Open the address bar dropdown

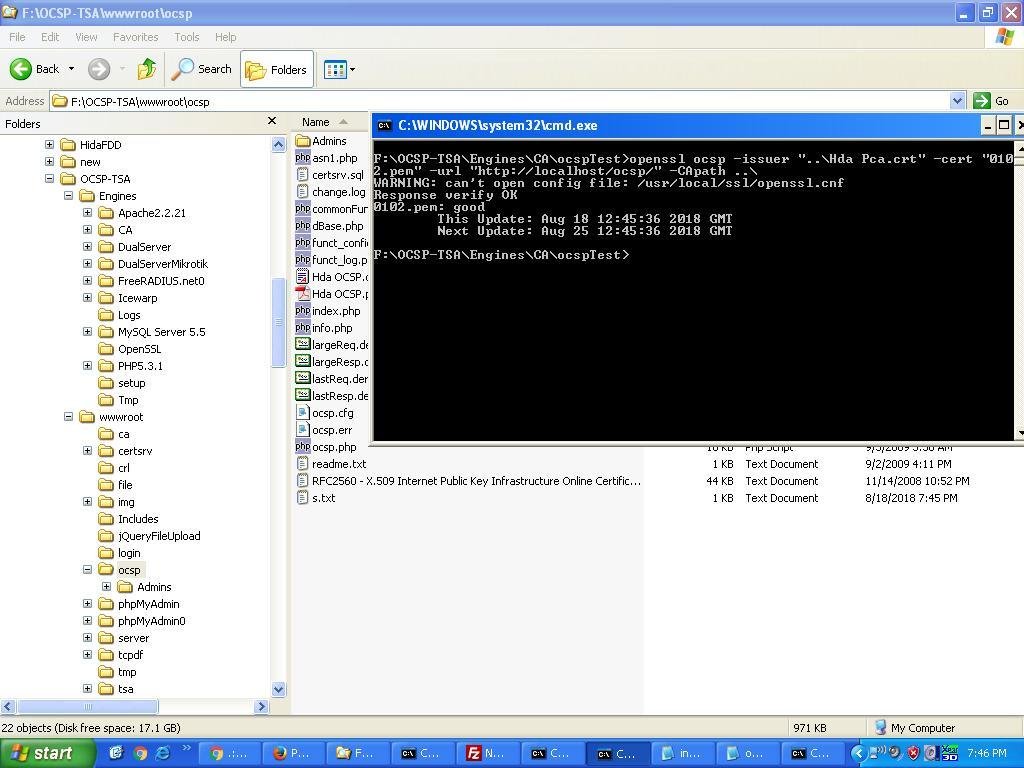(958, 100)
